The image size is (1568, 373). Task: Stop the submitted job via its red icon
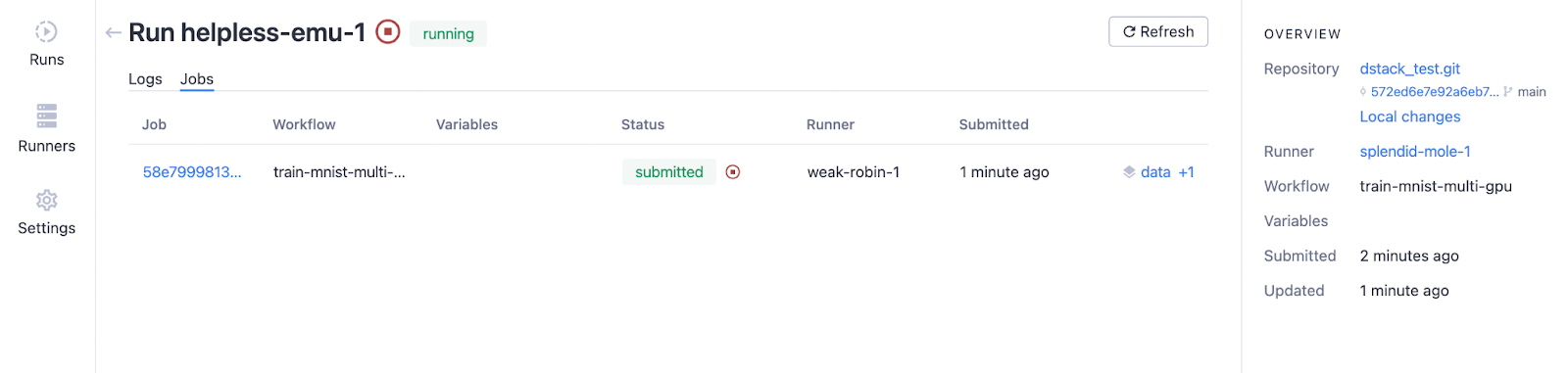733,172
